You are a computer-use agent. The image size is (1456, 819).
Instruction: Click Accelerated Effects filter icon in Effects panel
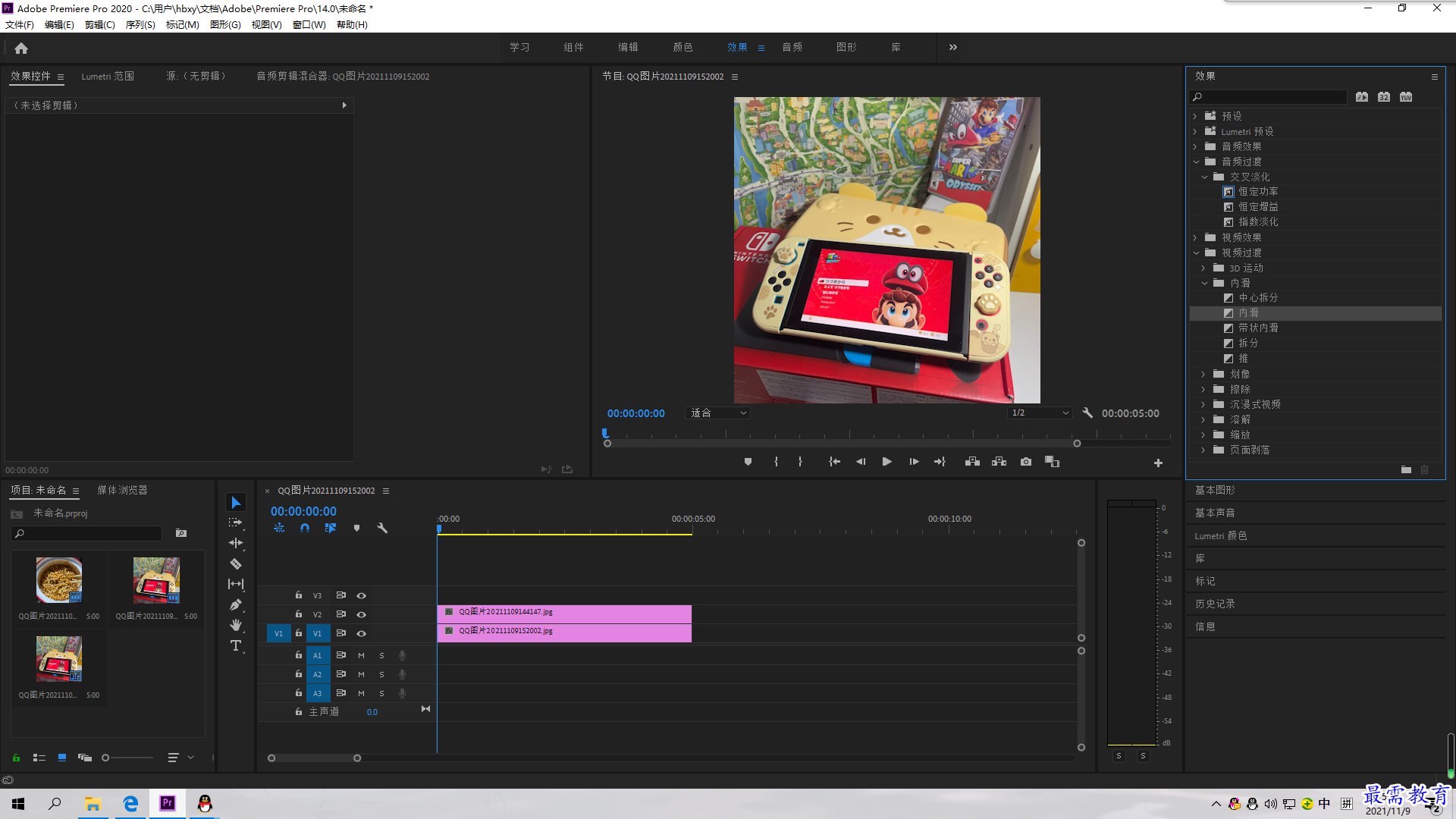1362,97
